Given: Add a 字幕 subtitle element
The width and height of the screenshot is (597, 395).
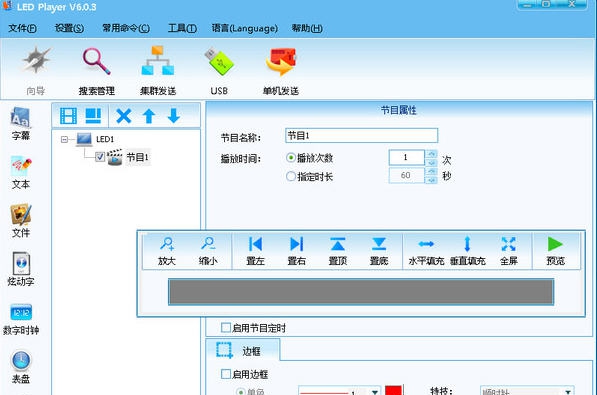Looking at the screenshot, I should pos(21,124).
